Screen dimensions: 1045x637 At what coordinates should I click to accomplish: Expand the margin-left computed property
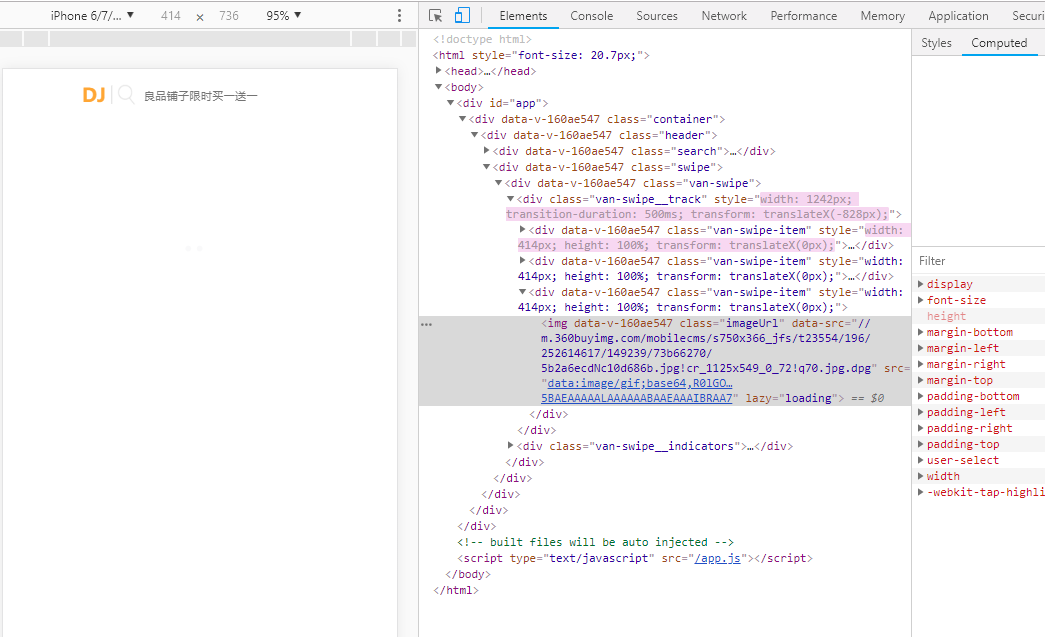pos(920,348)
